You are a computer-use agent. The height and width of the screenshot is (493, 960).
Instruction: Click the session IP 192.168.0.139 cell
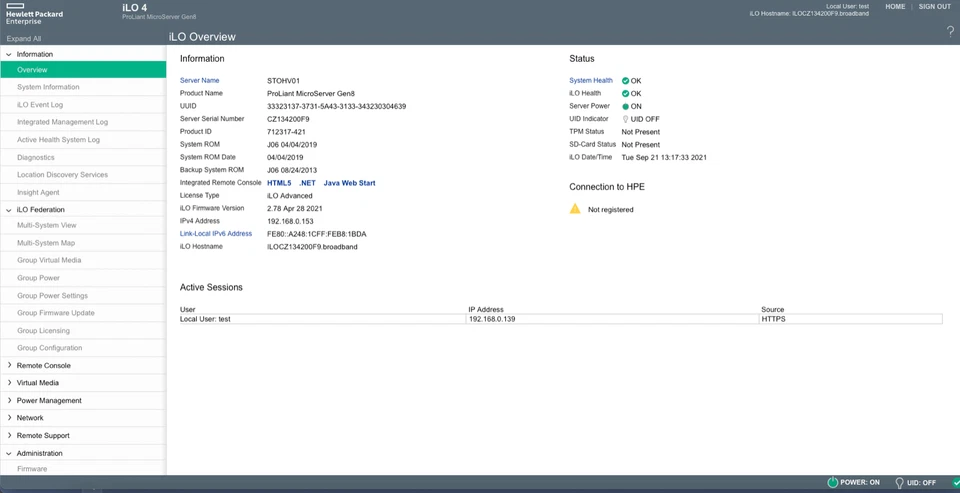(x=612, y=319)
